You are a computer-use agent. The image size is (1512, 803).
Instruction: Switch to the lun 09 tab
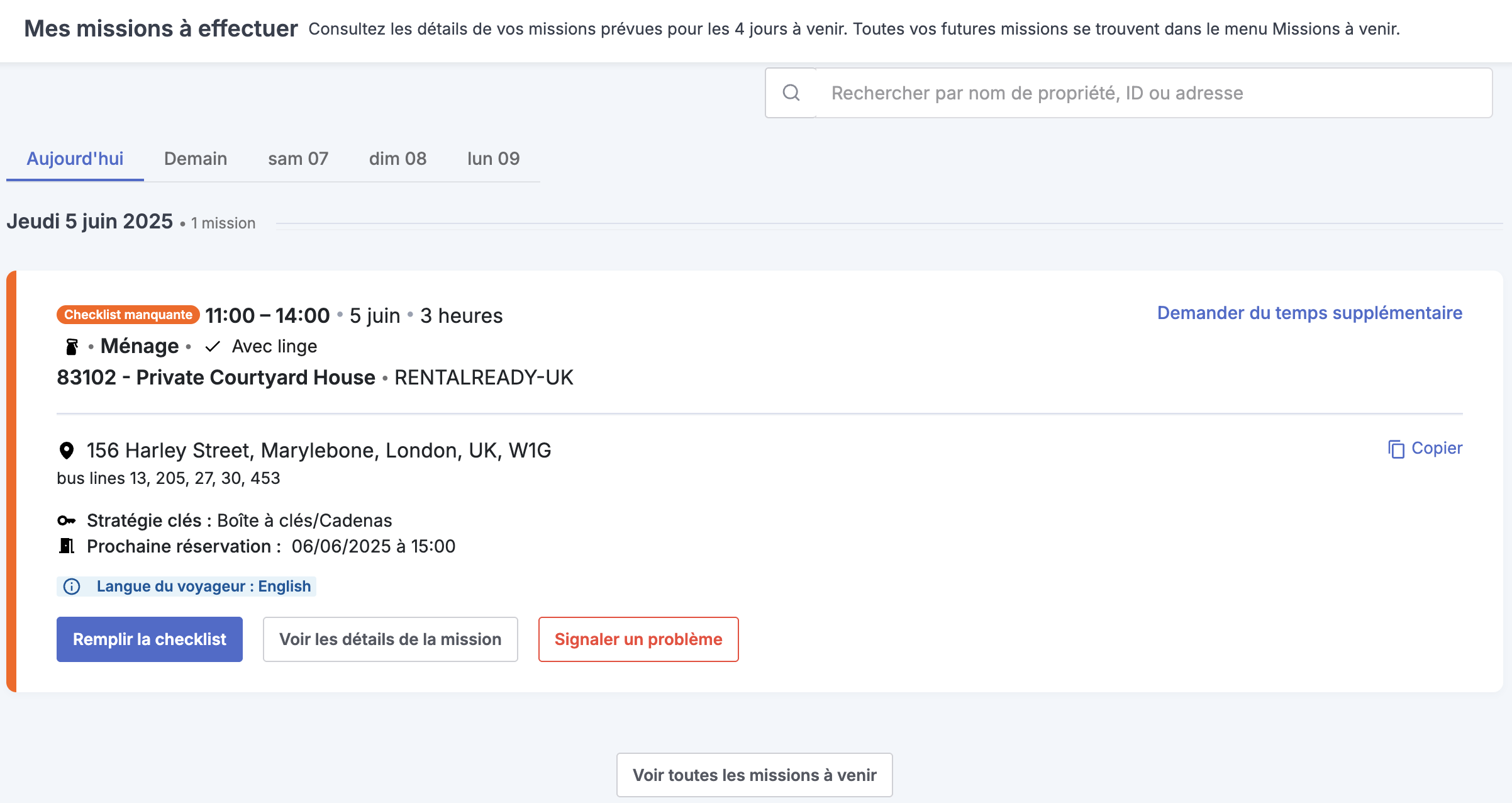tap(494, 159)
